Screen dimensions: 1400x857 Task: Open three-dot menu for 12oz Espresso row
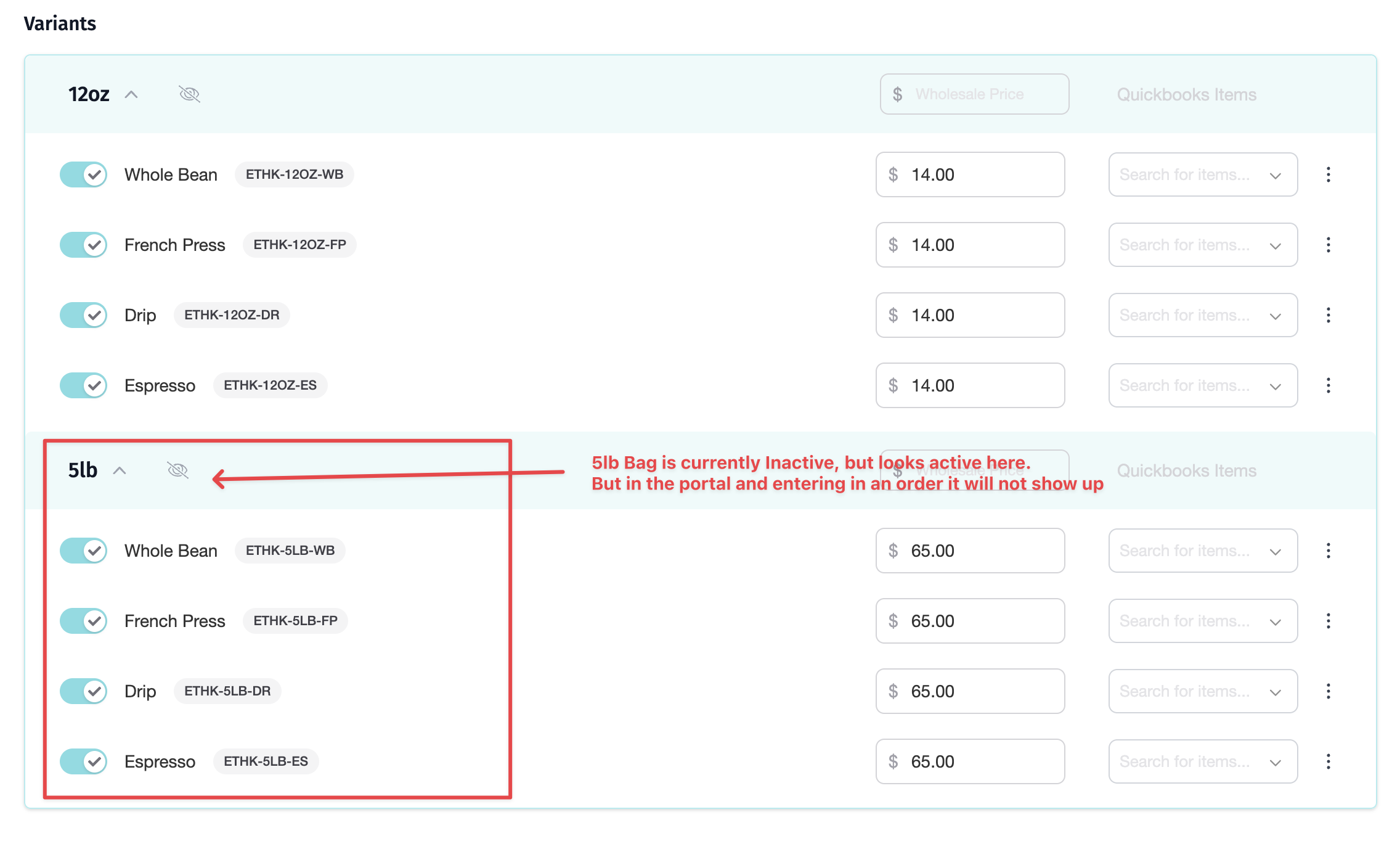point(1328,385)
